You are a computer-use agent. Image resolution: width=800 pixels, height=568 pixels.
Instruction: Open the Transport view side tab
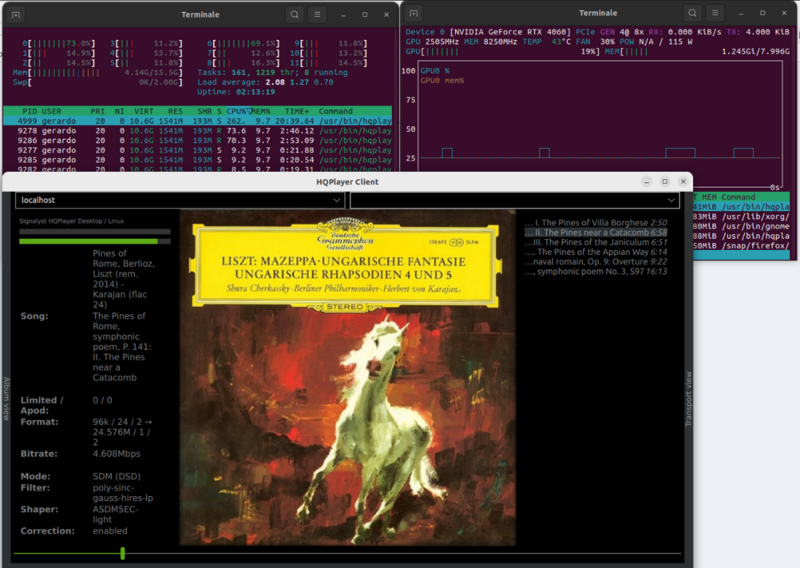point(686,398)
